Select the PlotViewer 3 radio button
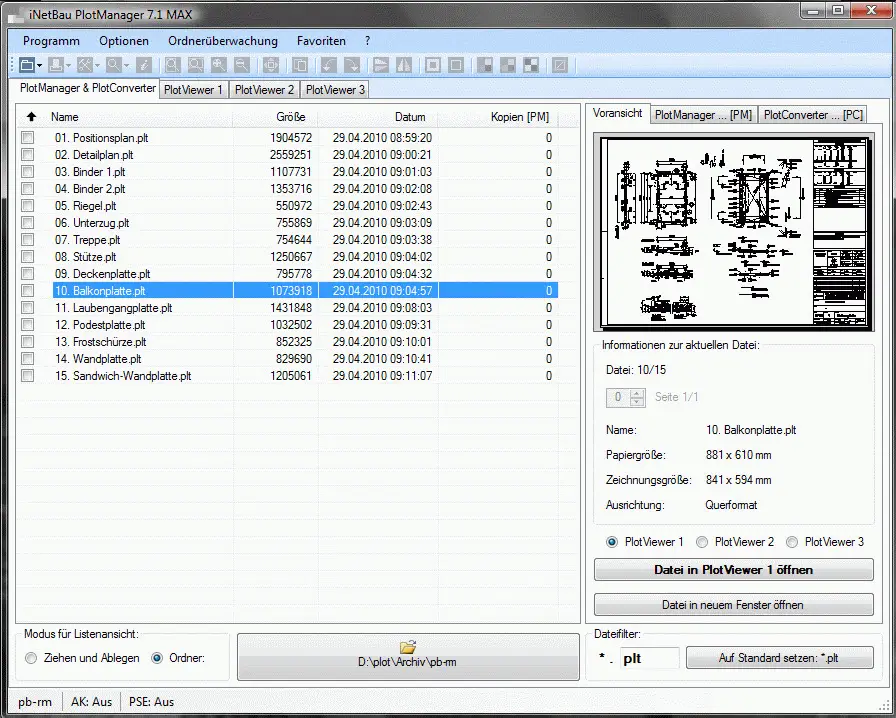Image resolution: width=896 pixels, height=718 pixels. point(791,542)
